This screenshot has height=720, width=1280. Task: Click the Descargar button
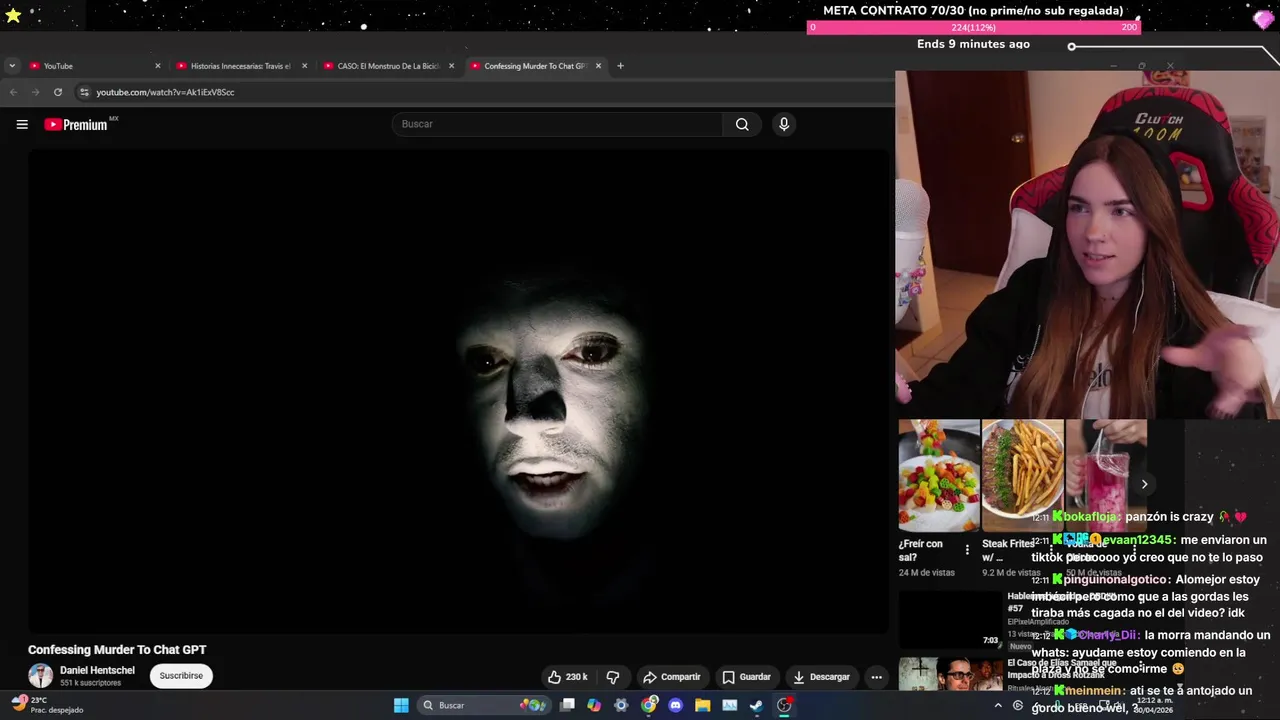pos(821,677)
